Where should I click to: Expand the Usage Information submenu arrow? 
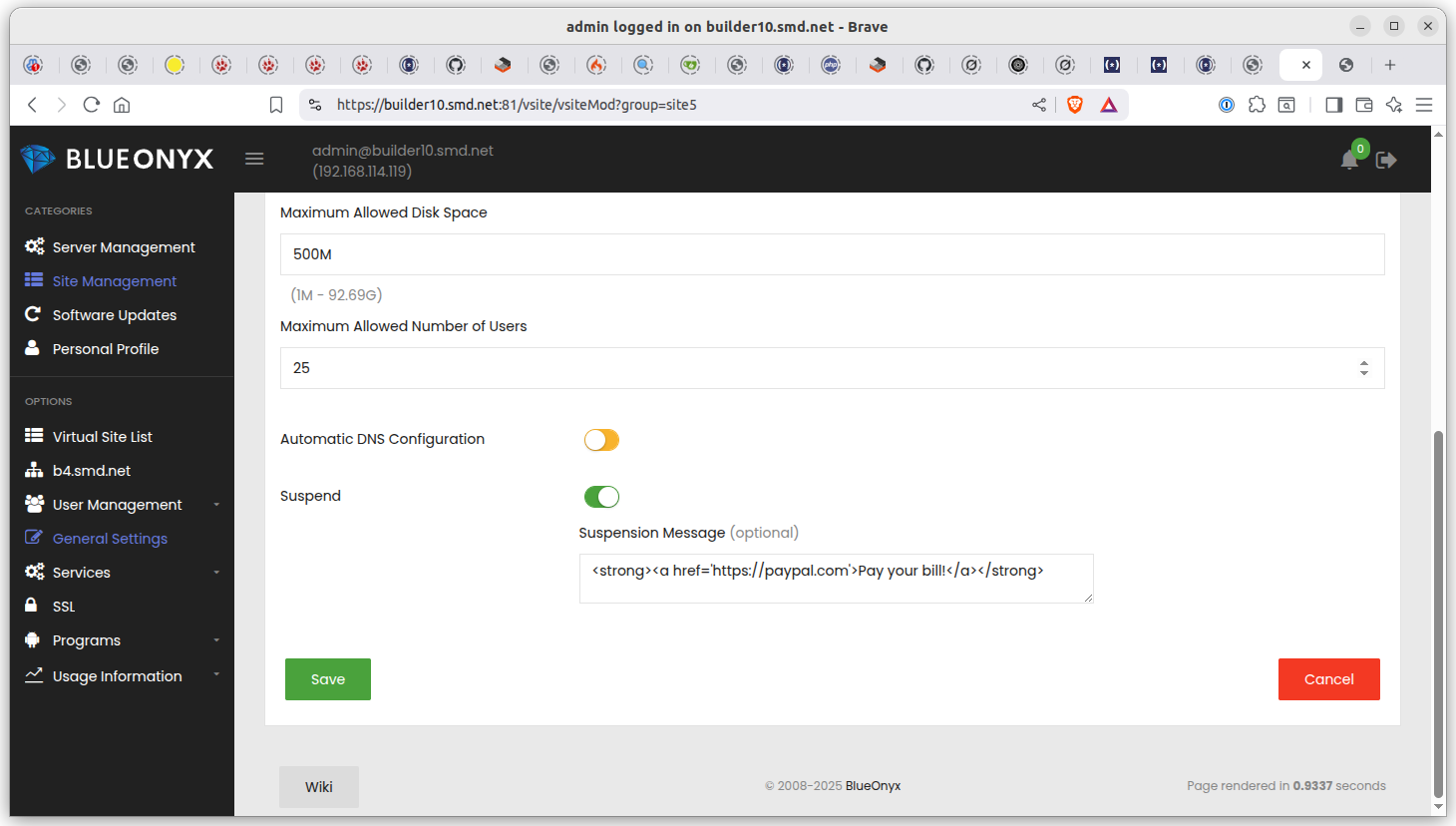(x=216, y=675)
